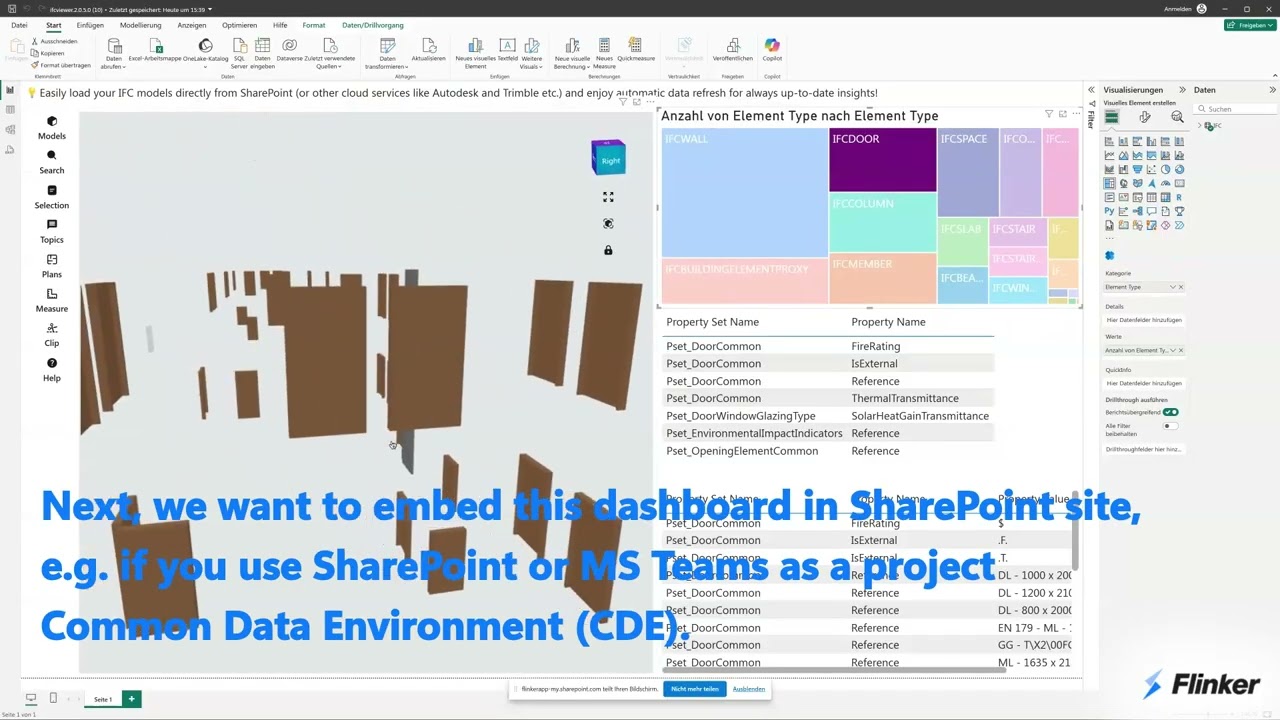Switch to Einfügen ribbon tab
Image resolution: width=1280 pixels, height=720 pixels.
tap(89, 25)
